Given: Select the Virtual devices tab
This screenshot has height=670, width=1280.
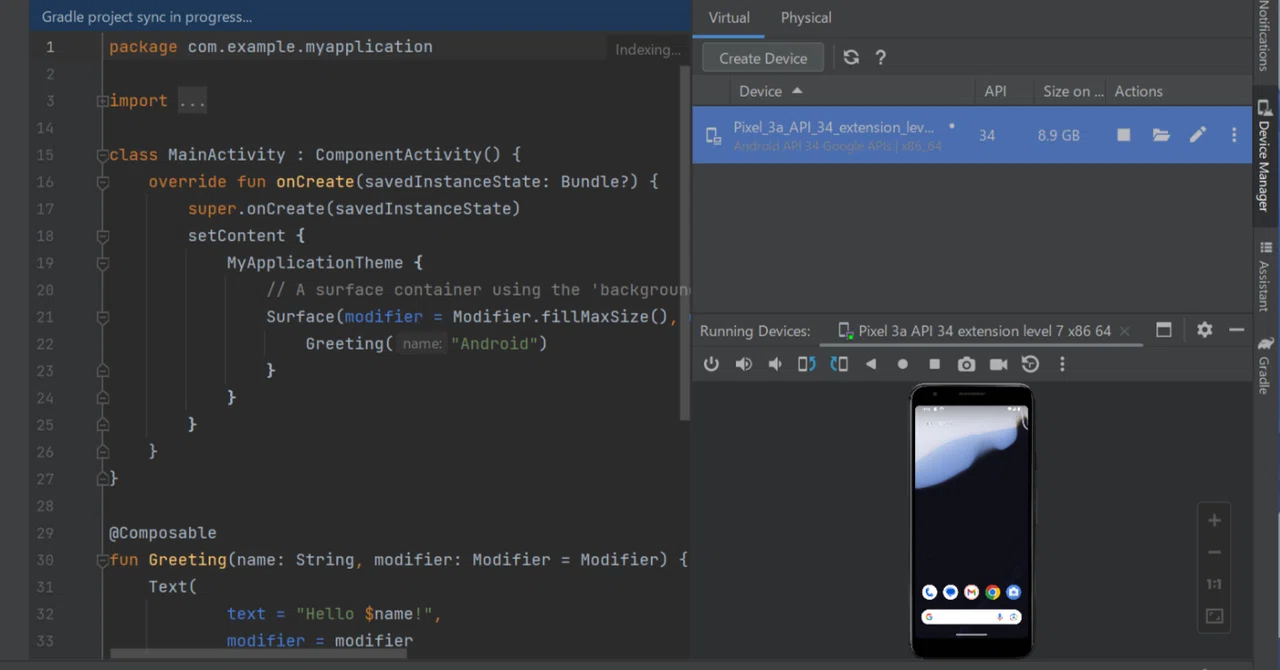Looking at the screenshot, I should tap(729, 18).
